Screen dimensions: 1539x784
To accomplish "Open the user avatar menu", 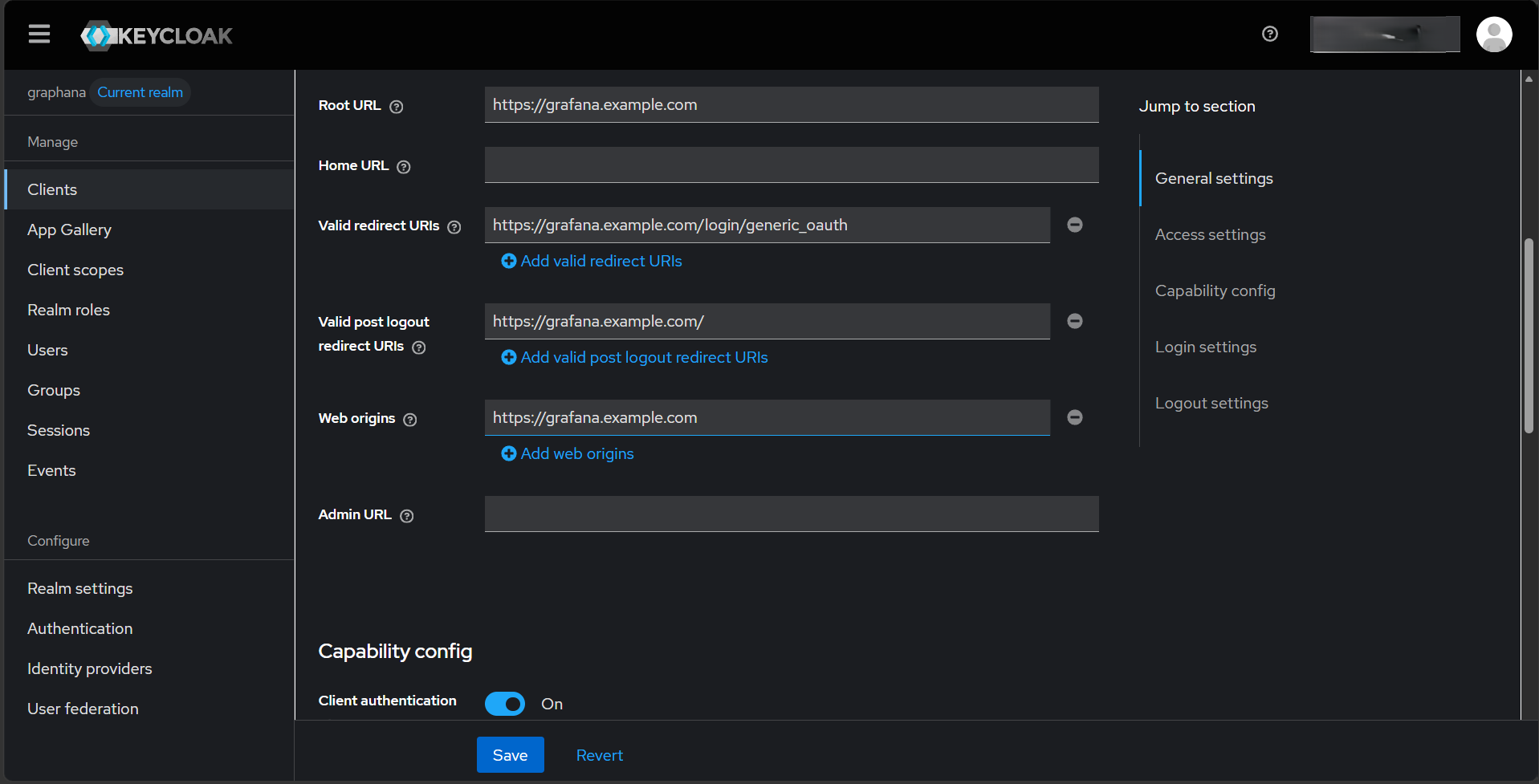I will coord(1494,35).
